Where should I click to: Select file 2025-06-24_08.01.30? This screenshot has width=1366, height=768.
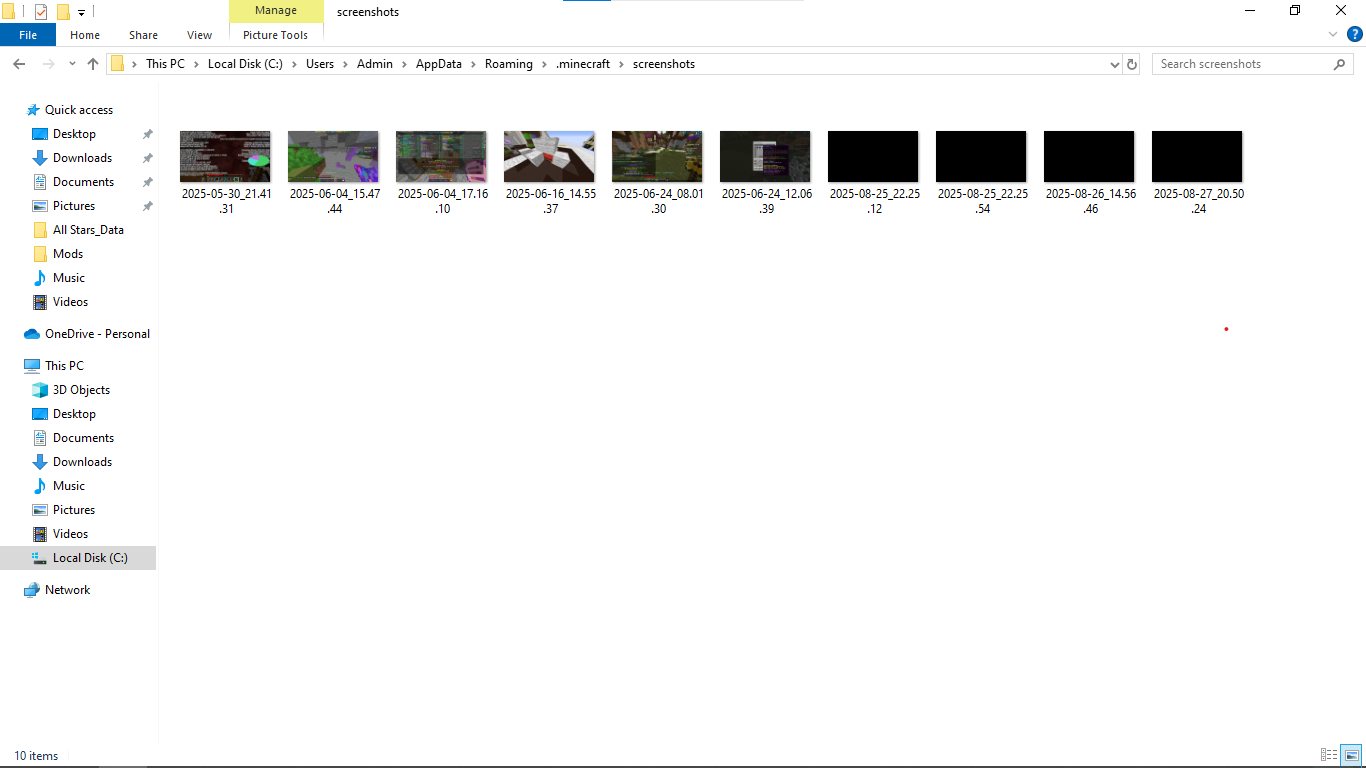(x=658, y=171)
